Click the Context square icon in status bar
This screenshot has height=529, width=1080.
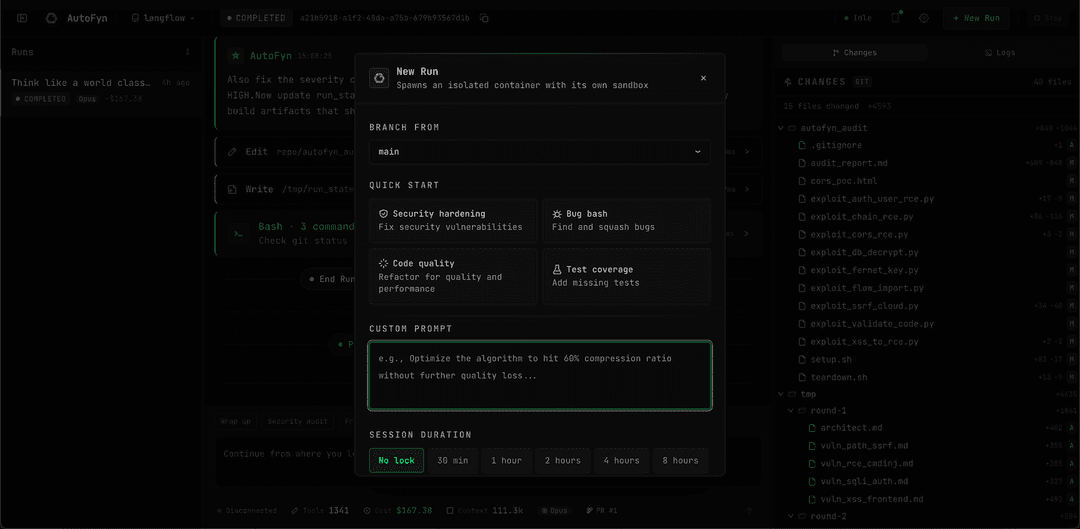click(450, 511)
